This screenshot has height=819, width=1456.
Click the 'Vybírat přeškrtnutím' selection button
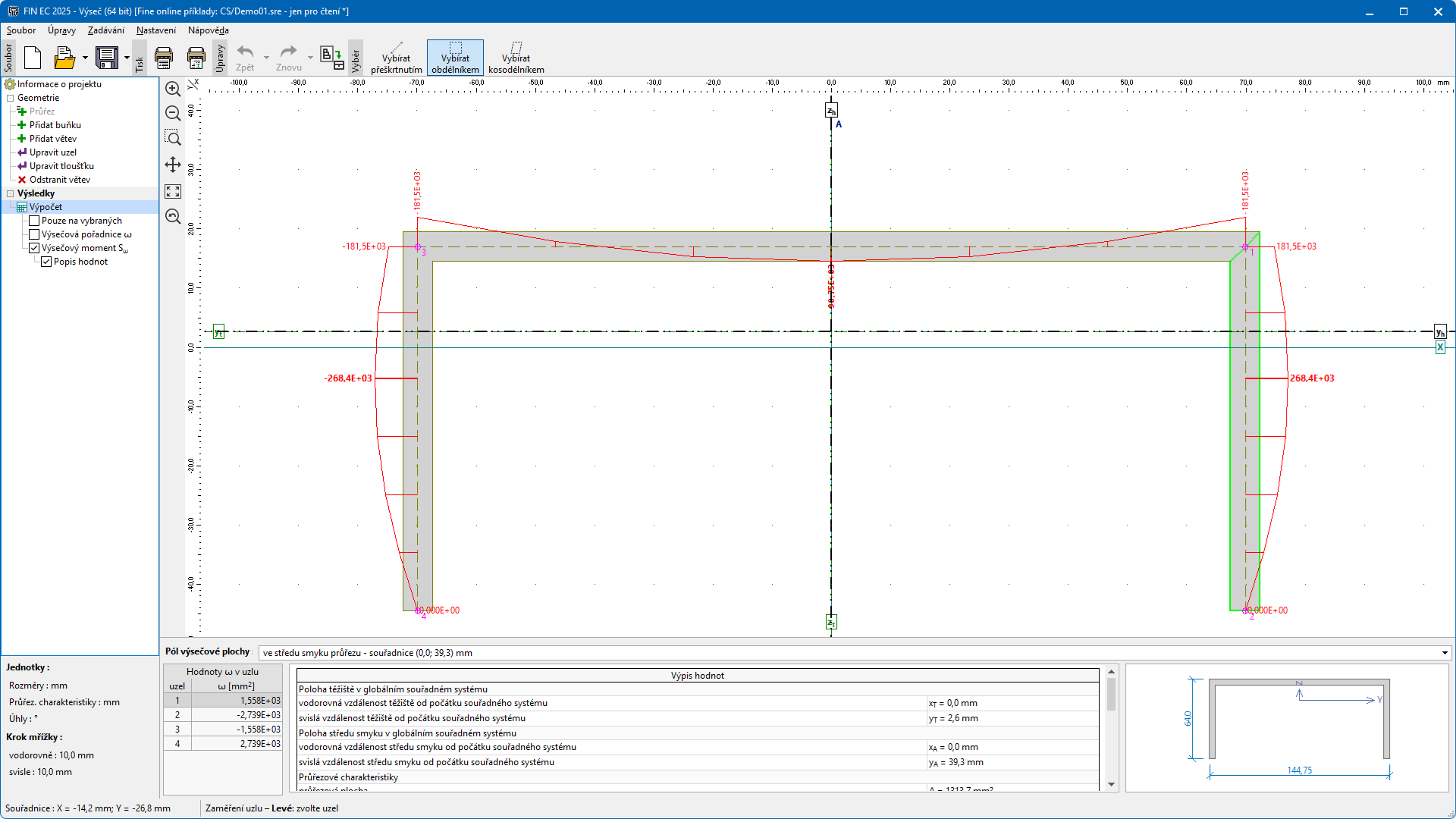coord(396,58)
